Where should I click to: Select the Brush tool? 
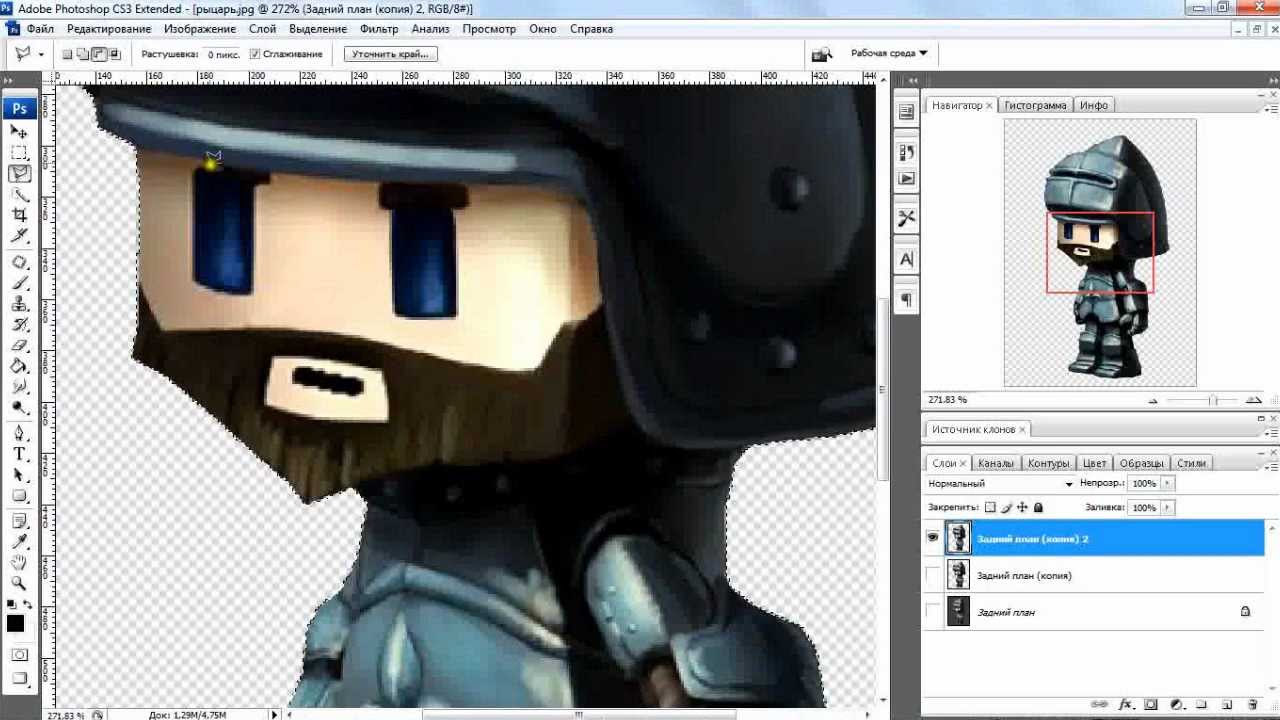pyautogui.click(x=19, y=283)
